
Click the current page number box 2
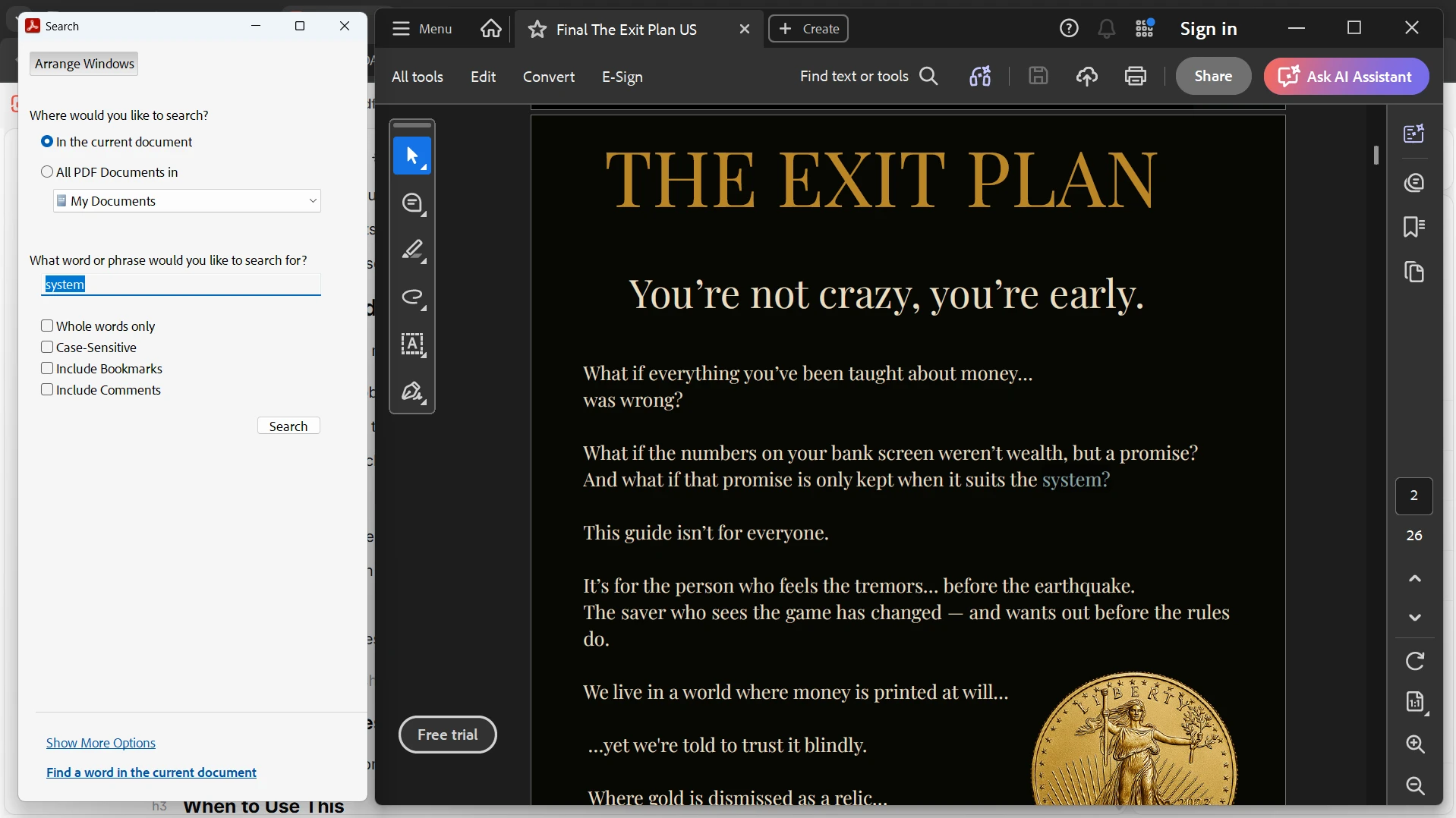(1414, 496)
